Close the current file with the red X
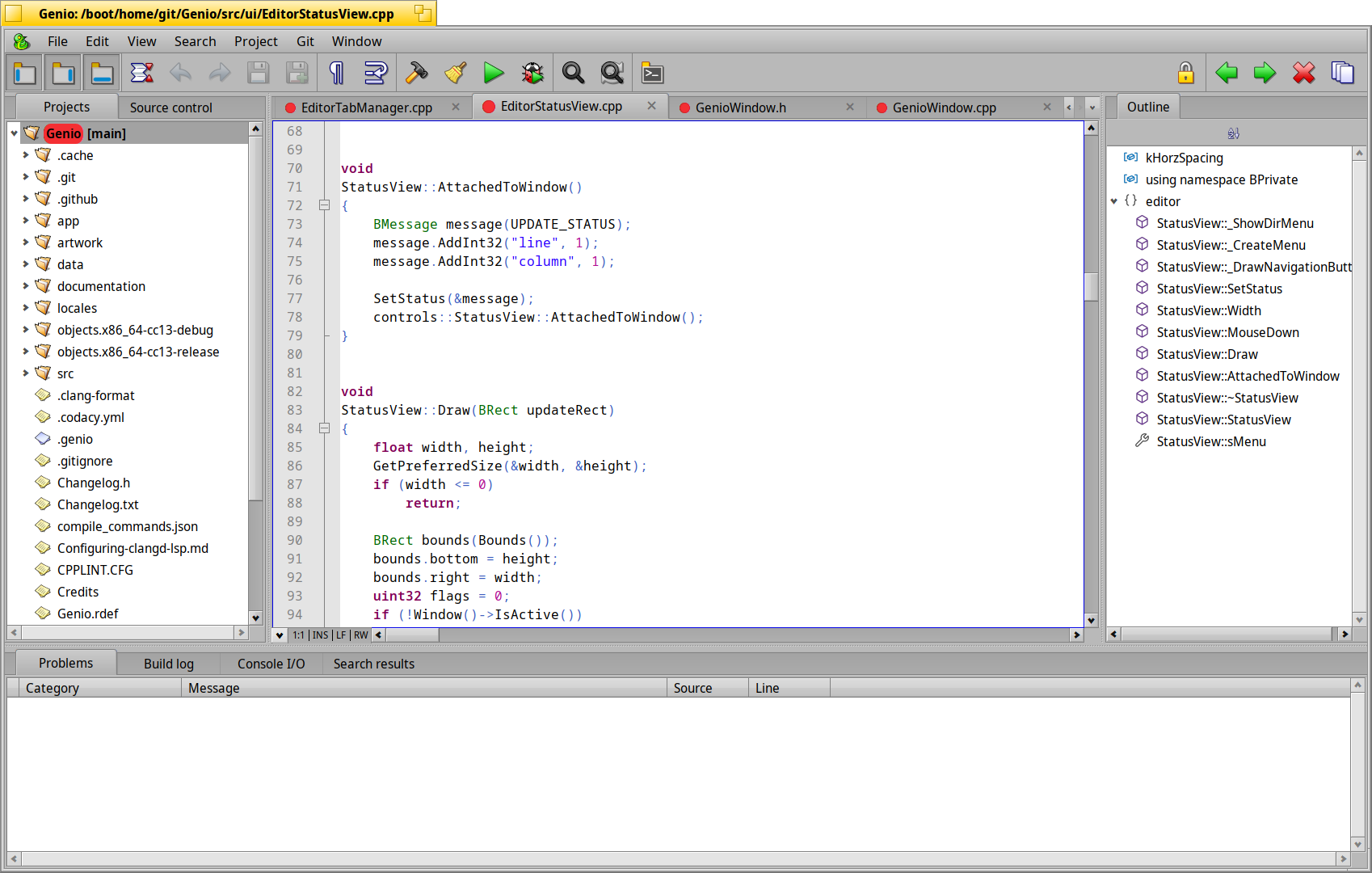 coord(1303,73)
